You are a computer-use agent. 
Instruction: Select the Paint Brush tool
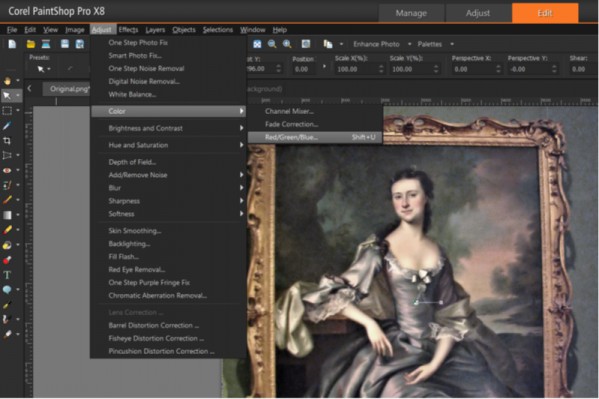pos(7,200)
